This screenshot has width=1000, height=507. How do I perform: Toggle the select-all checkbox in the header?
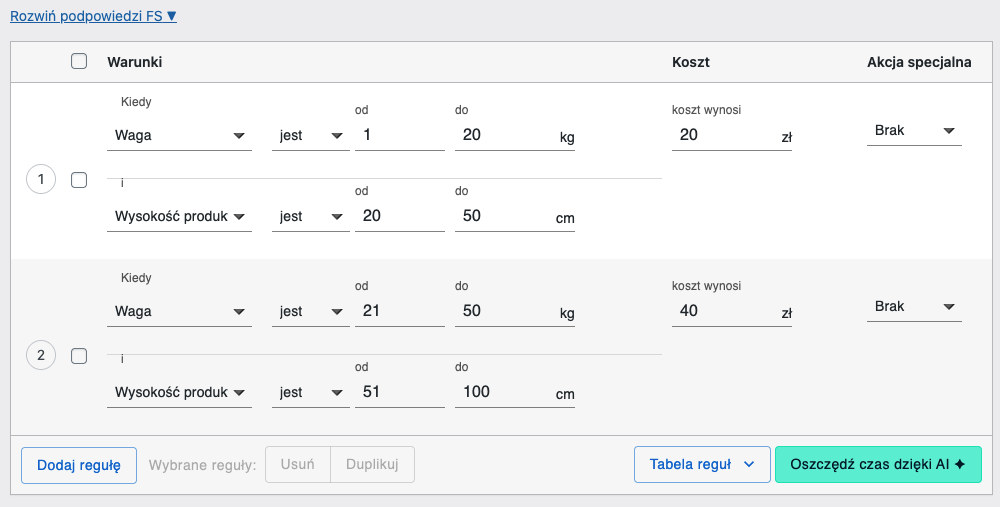coord(80,61)
